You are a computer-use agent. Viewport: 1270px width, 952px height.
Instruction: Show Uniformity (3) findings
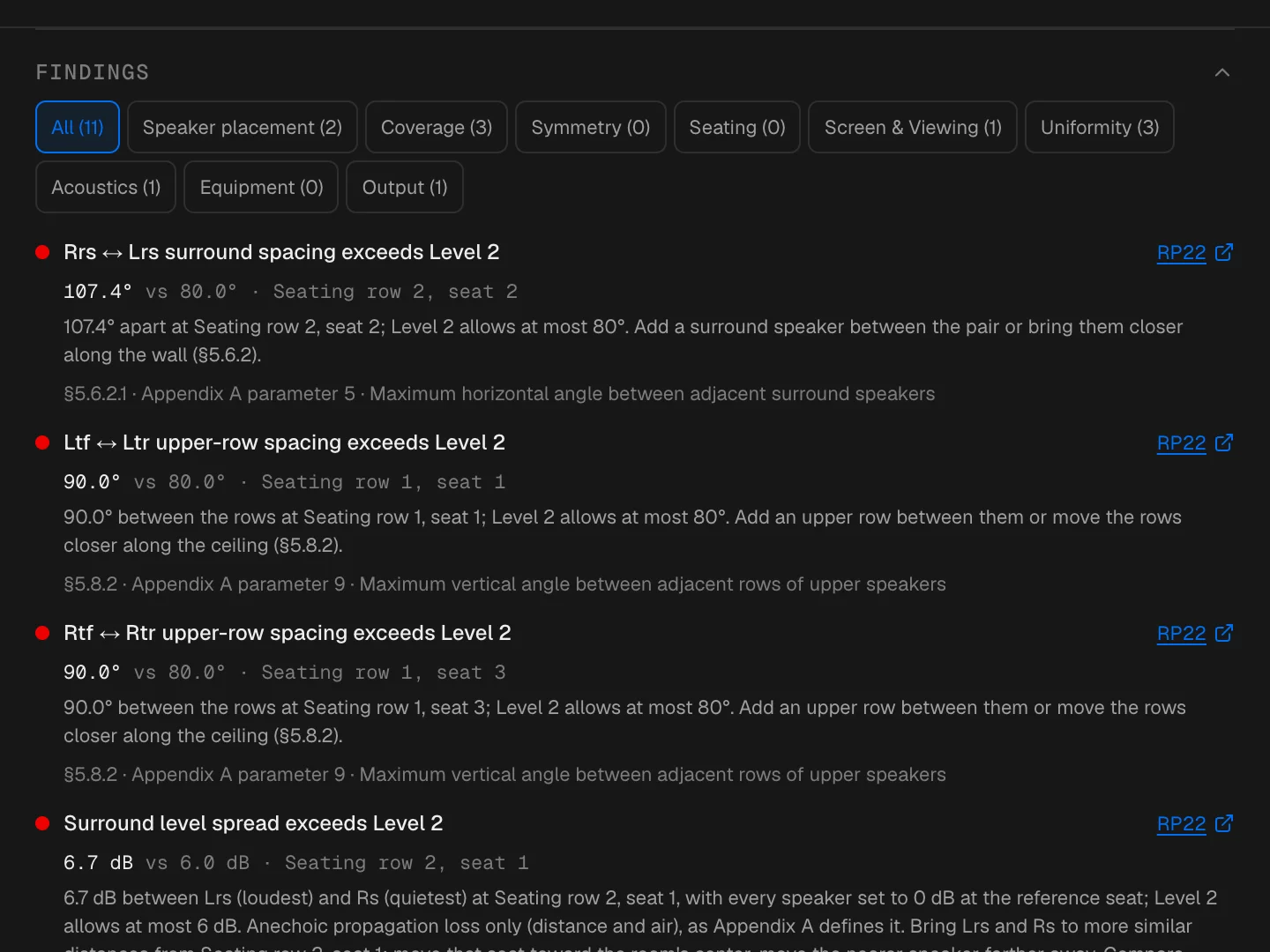click(1100, 127)
